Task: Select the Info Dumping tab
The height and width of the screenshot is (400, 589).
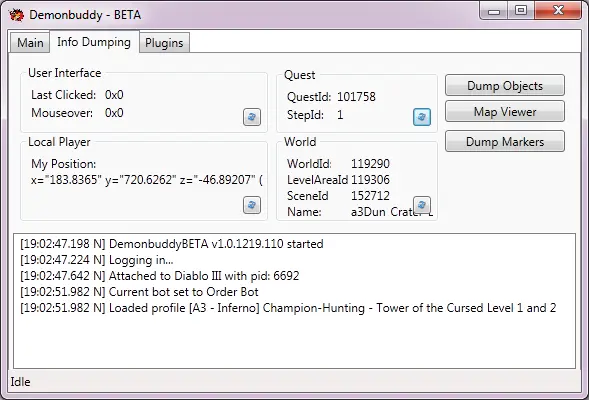Action: (94, 42)
